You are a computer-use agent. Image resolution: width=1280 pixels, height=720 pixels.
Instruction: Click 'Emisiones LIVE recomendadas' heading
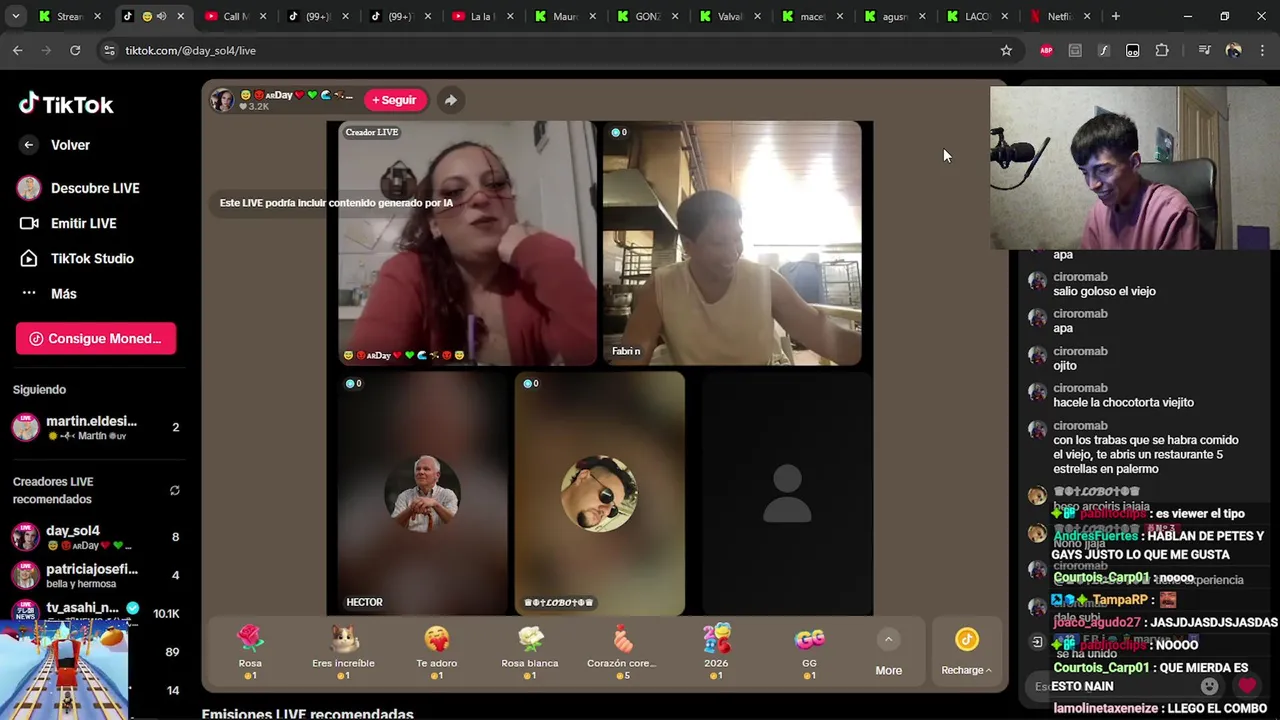pos(307,713)
